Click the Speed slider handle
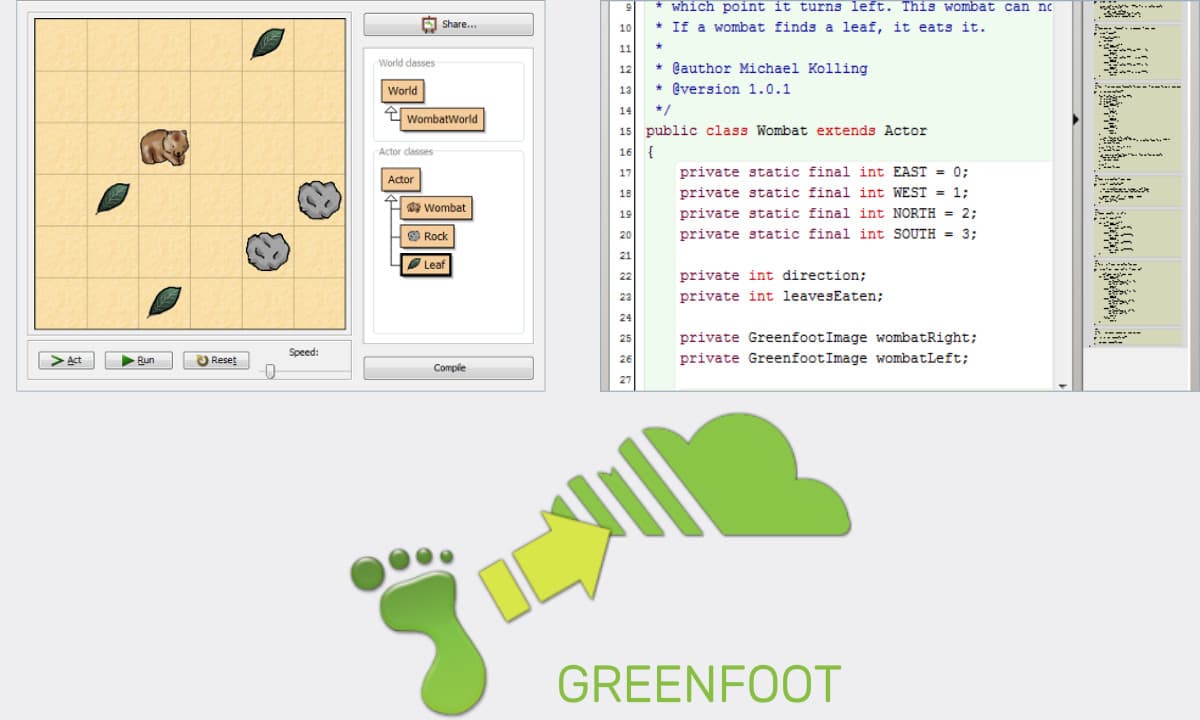This screenshot has height=720, width=1200. 269,371
